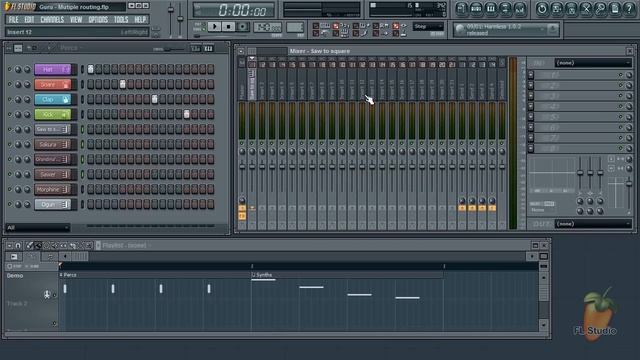Viewport: 640px width, 360px height.
Task: Click the graph editor icon in step sequencer
Action: coord(196,49)
